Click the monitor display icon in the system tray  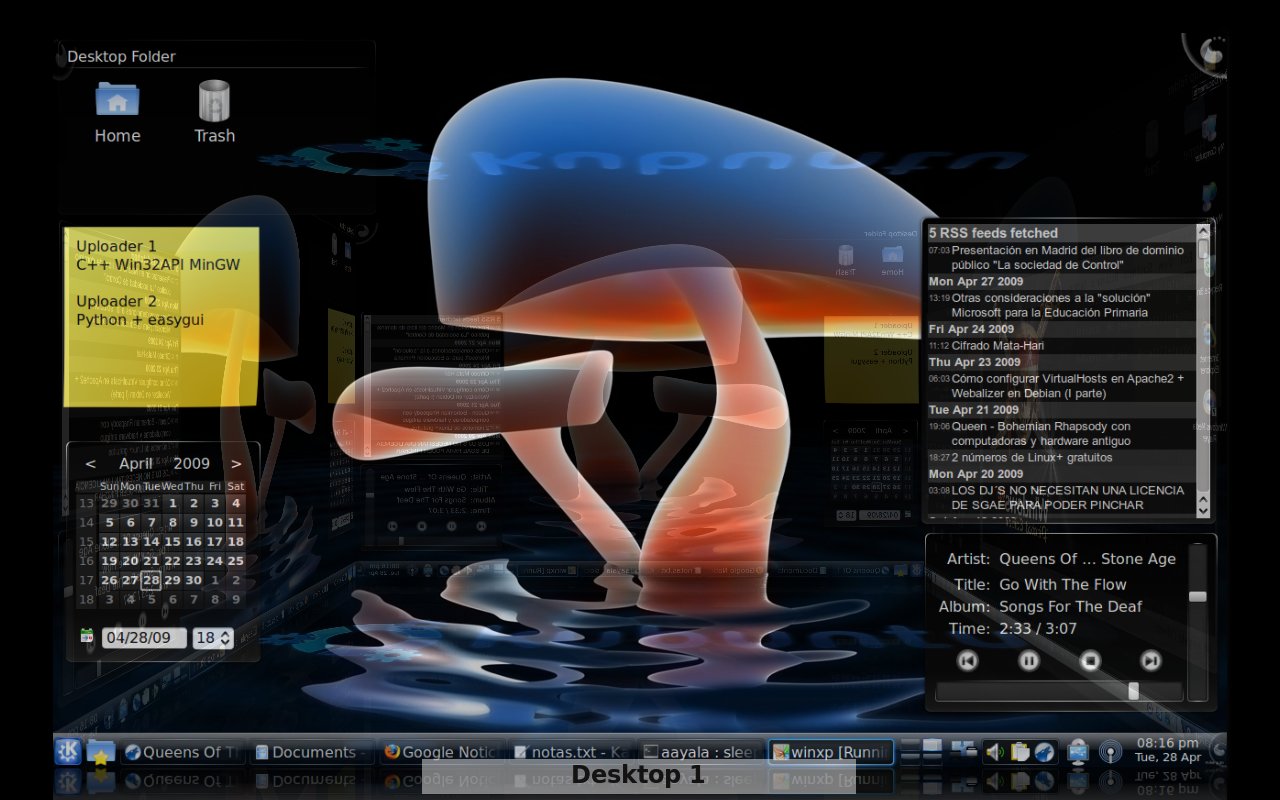click(x=1078, y=751)
